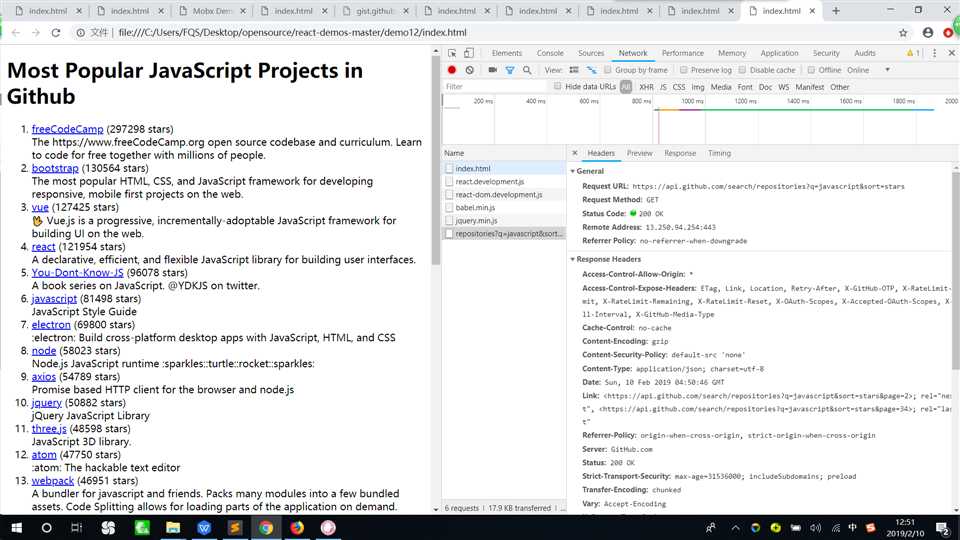Open a new browser tab

(x=836, y=10)
